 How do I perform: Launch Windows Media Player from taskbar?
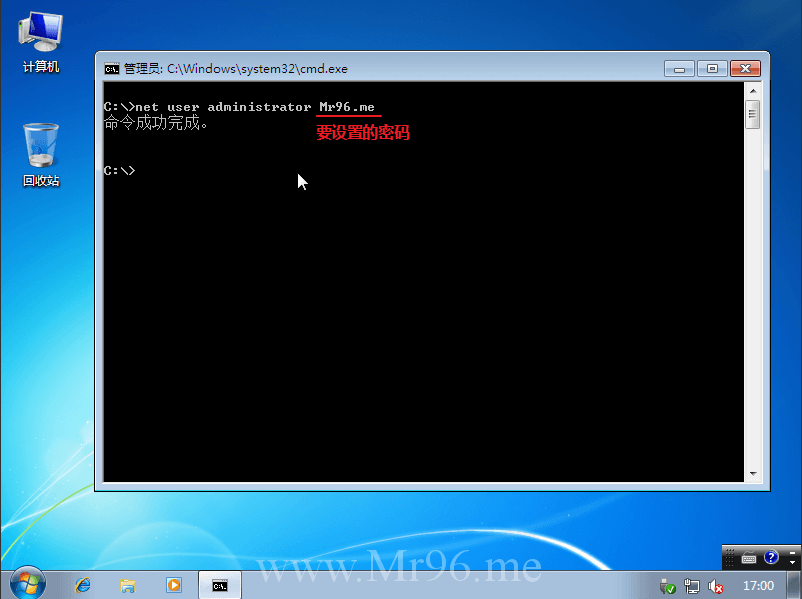click(174, 585)
